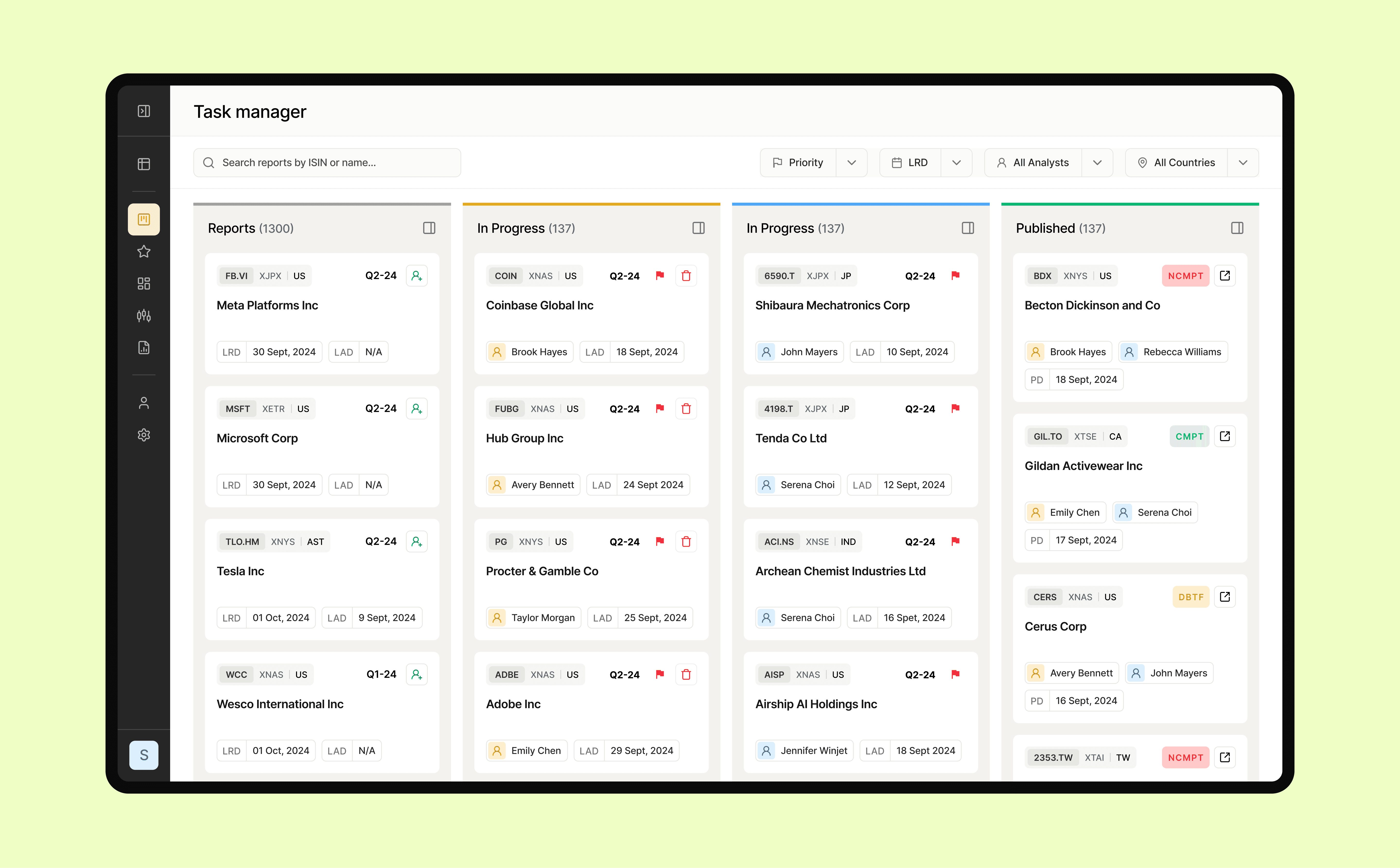This screenshot has width=1400, height=868.
Task: Open settings gear icon in sidebar
Action: [x=144, y=435]
